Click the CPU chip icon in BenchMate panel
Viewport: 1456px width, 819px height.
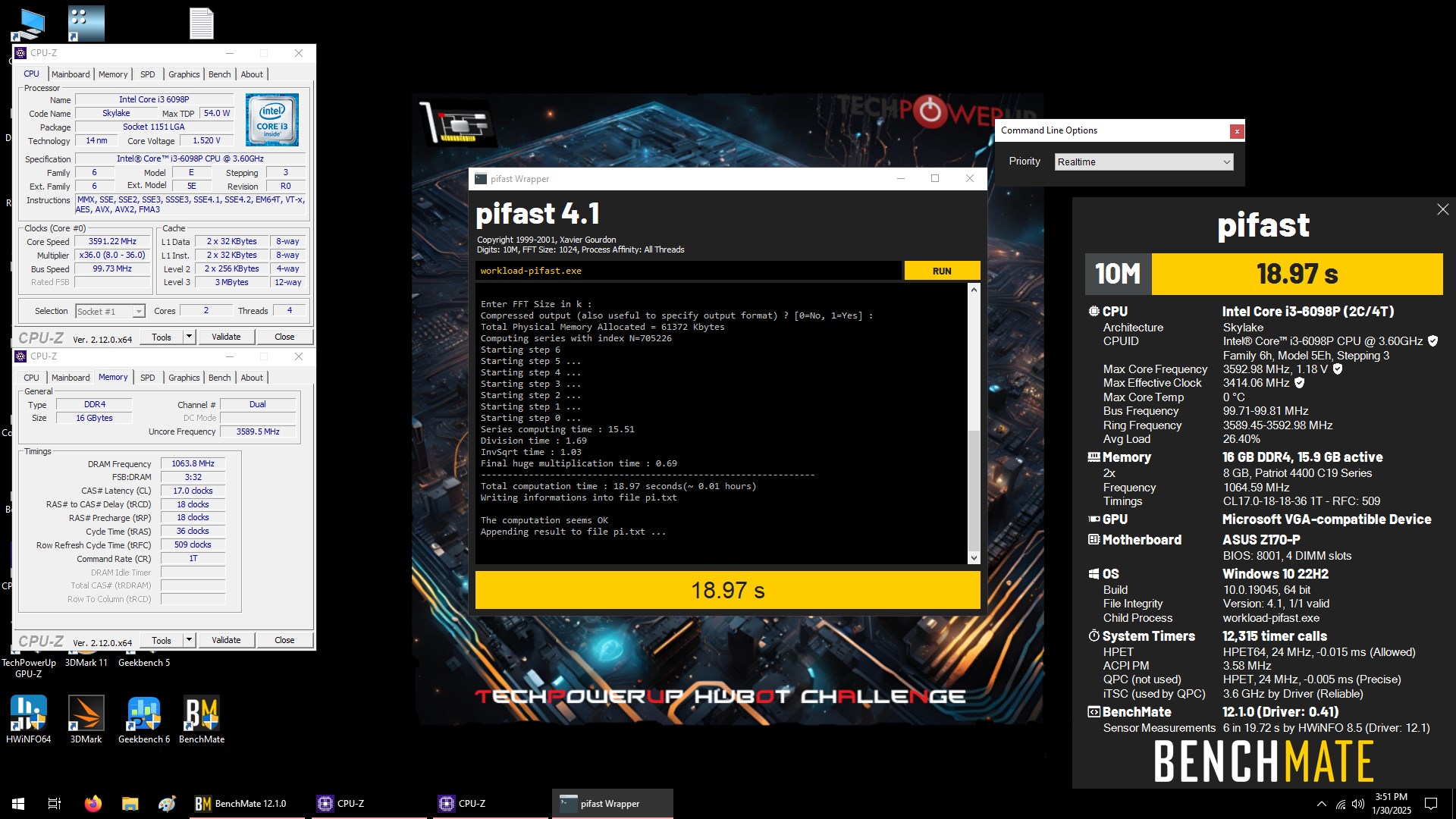(1094, 311)
